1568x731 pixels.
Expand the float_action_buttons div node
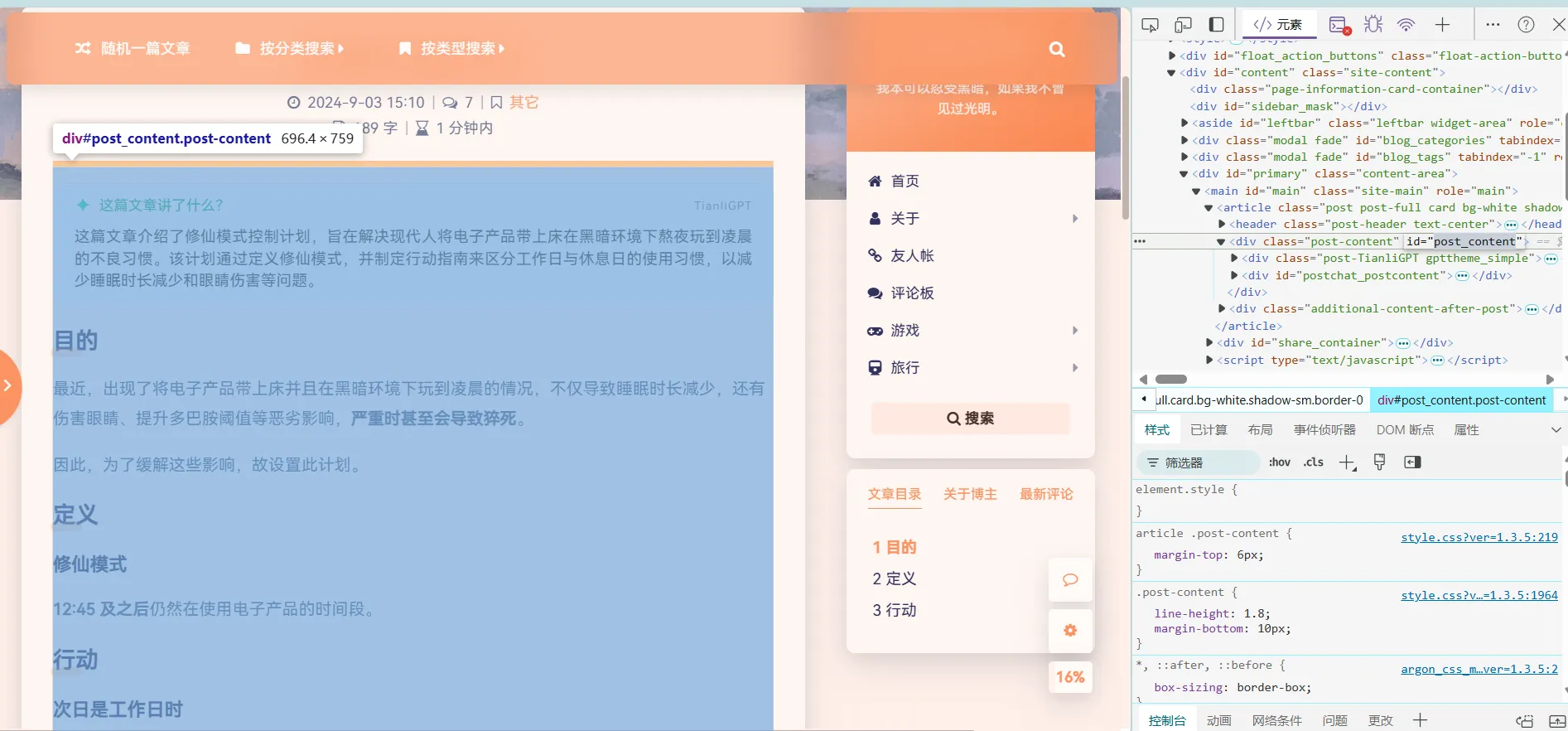[x=1172, y=56]
